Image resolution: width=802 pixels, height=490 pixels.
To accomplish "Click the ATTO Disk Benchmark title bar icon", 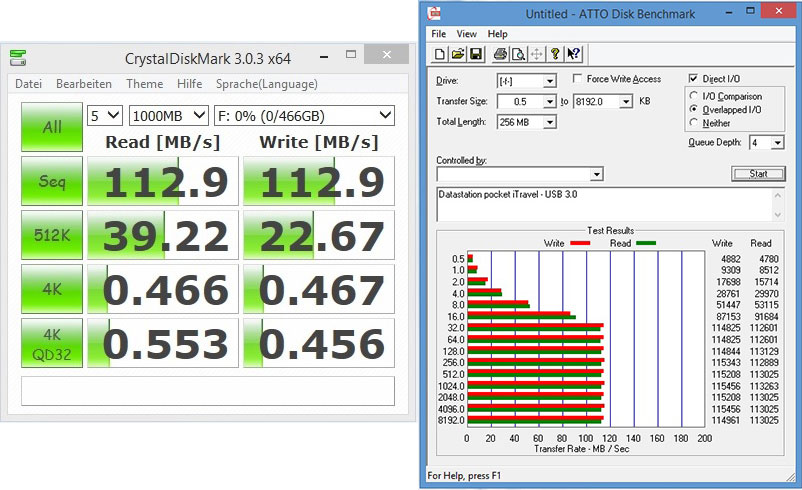I will pos(435,13).
